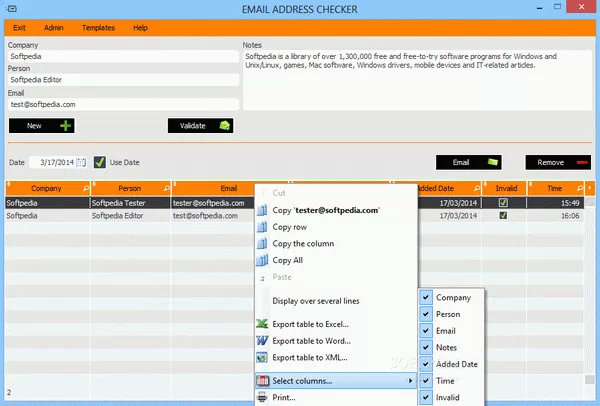The width and height of the screenshot is (600, 406).
Task: Choose Display over several lines
Action: click(x=315, y=300)
